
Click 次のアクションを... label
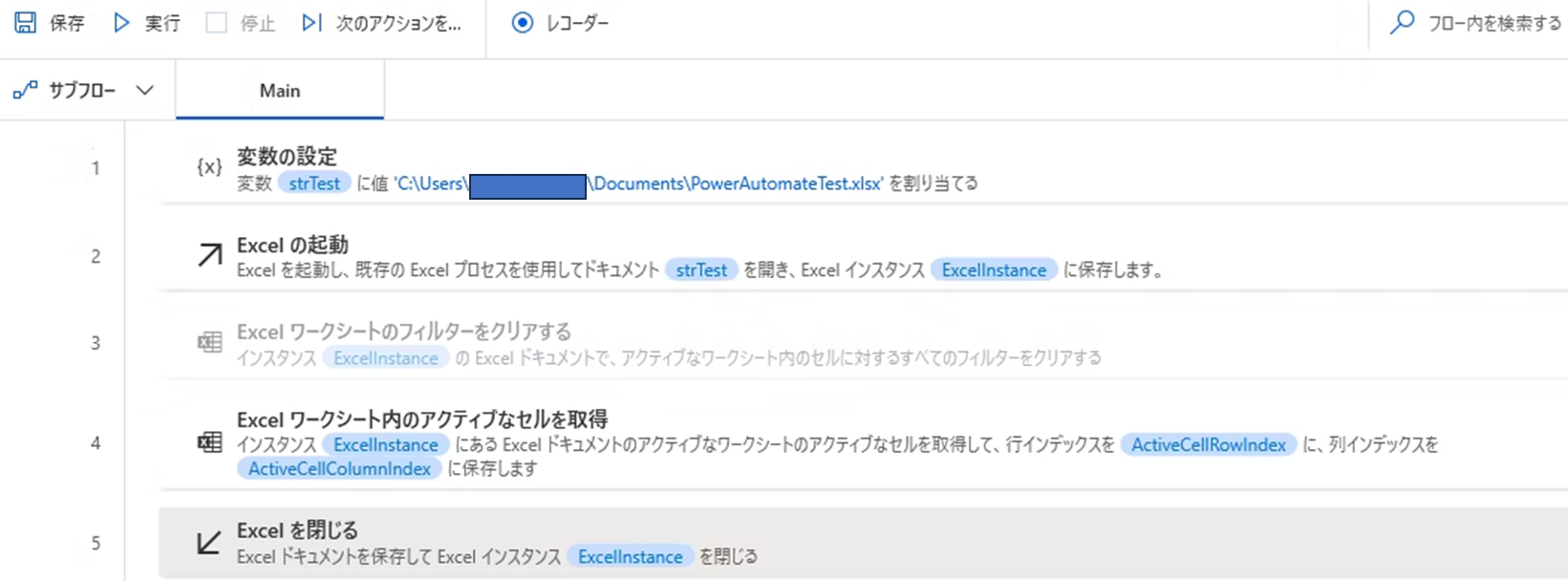point(398,23)
